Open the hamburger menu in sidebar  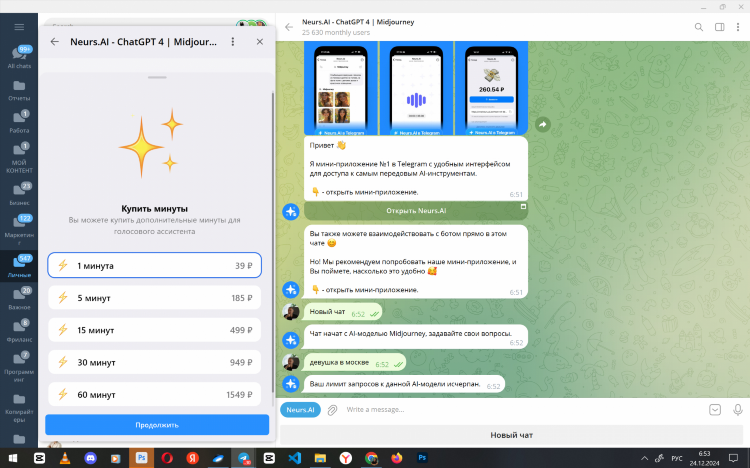point(19,27)
